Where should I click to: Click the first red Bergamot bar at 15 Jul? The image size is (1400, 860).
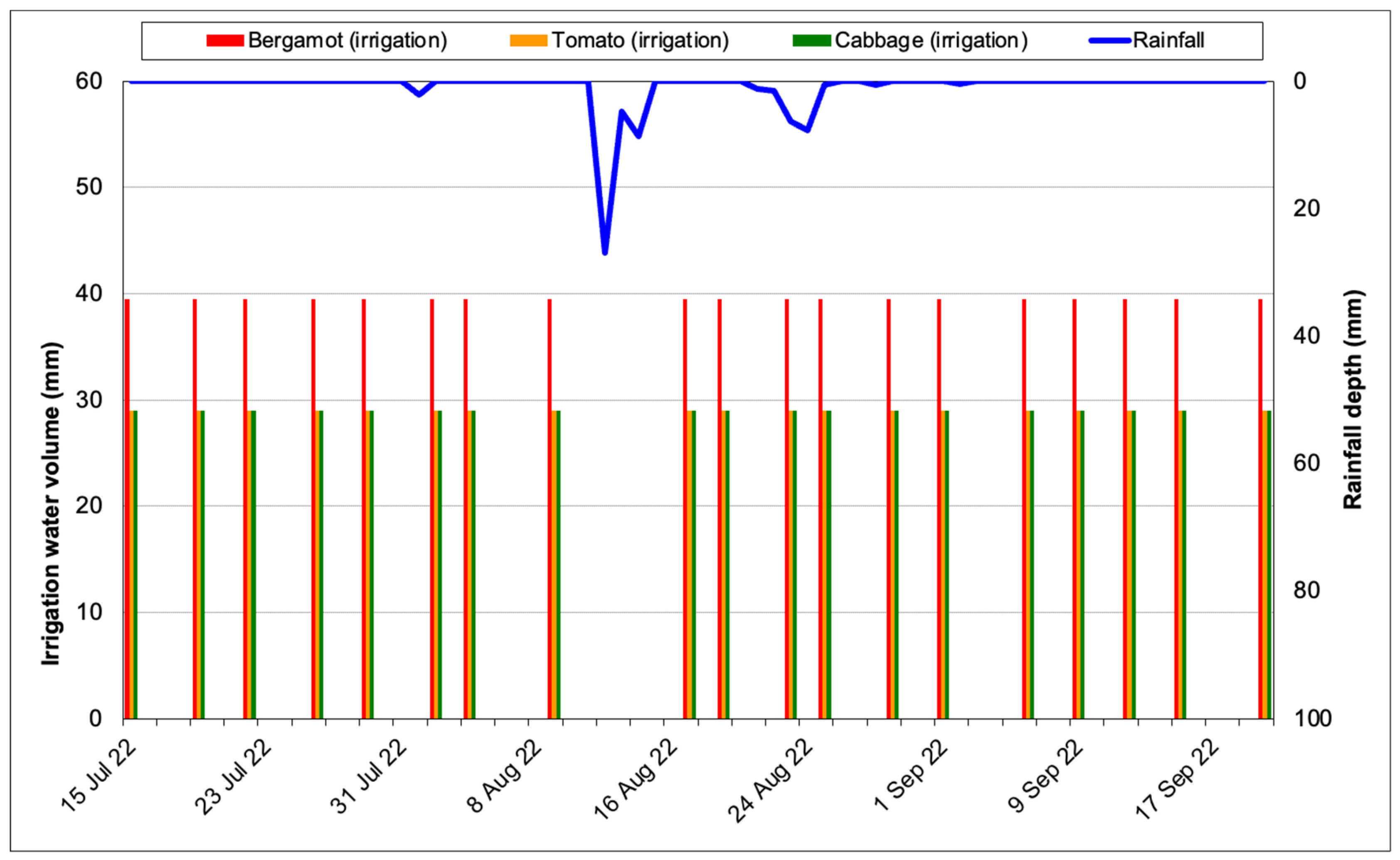point(127,509)
